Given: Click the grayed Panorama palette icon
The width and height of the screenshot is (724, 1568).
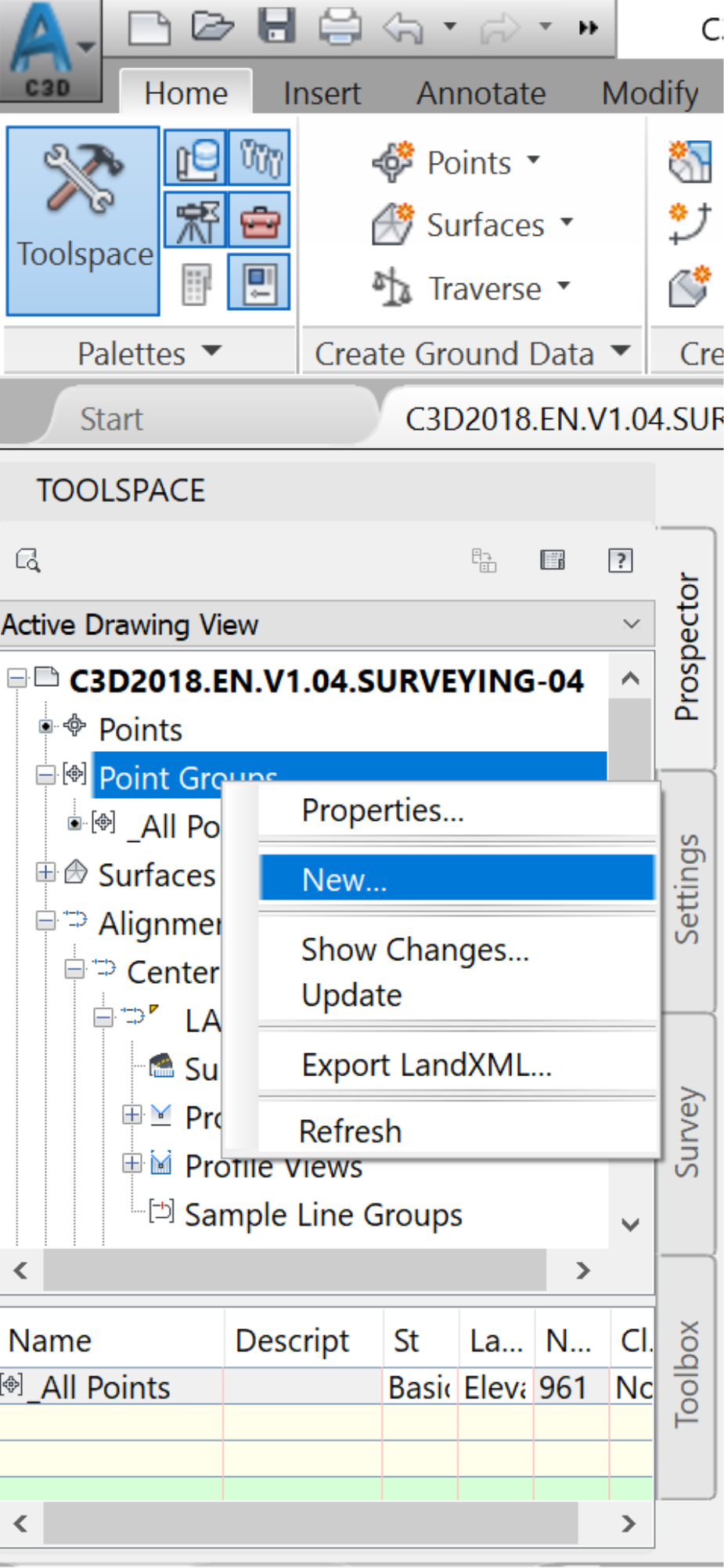Looking at the screenshot, I should (196, 283).
